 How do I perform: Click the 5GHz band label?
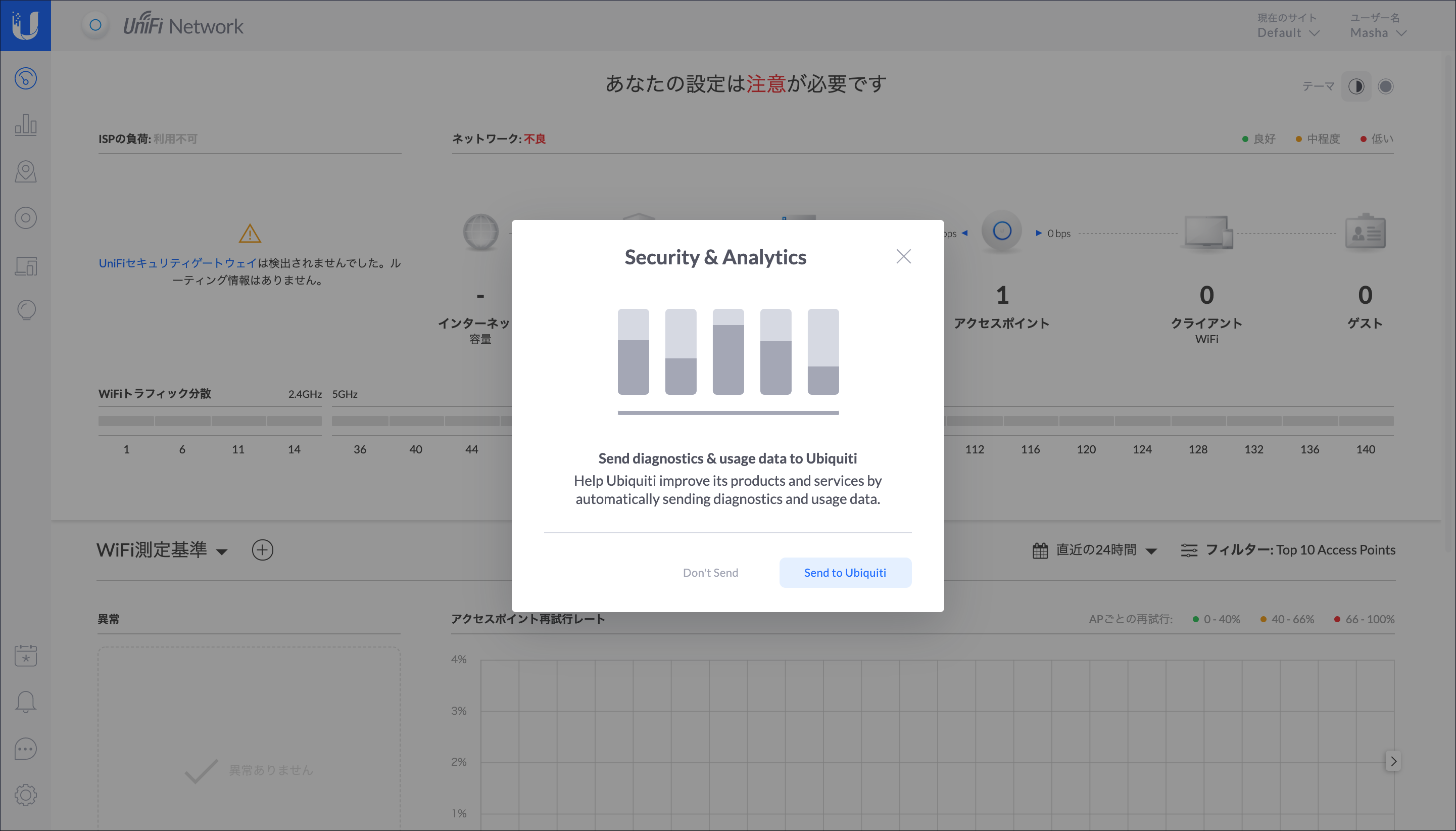[345, 394]
